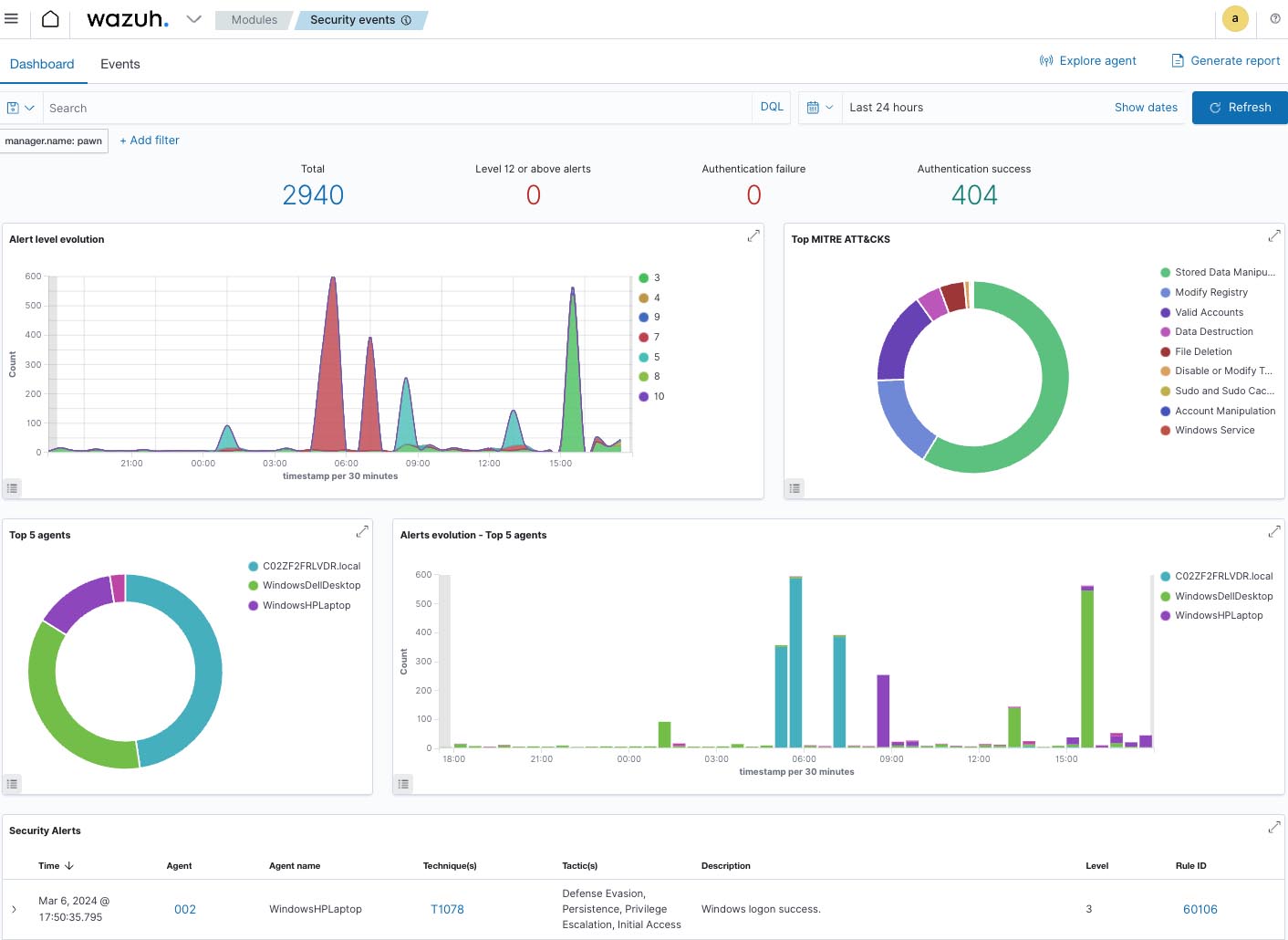1288x940 pixels.
Task: Select Disable or Modify T... legend item
Action: 1216,371
